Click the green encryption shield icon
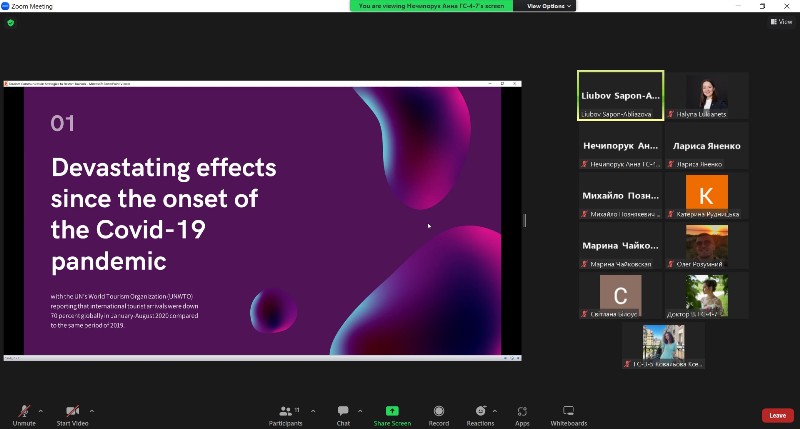800x429 pixels. pos(11,22)
